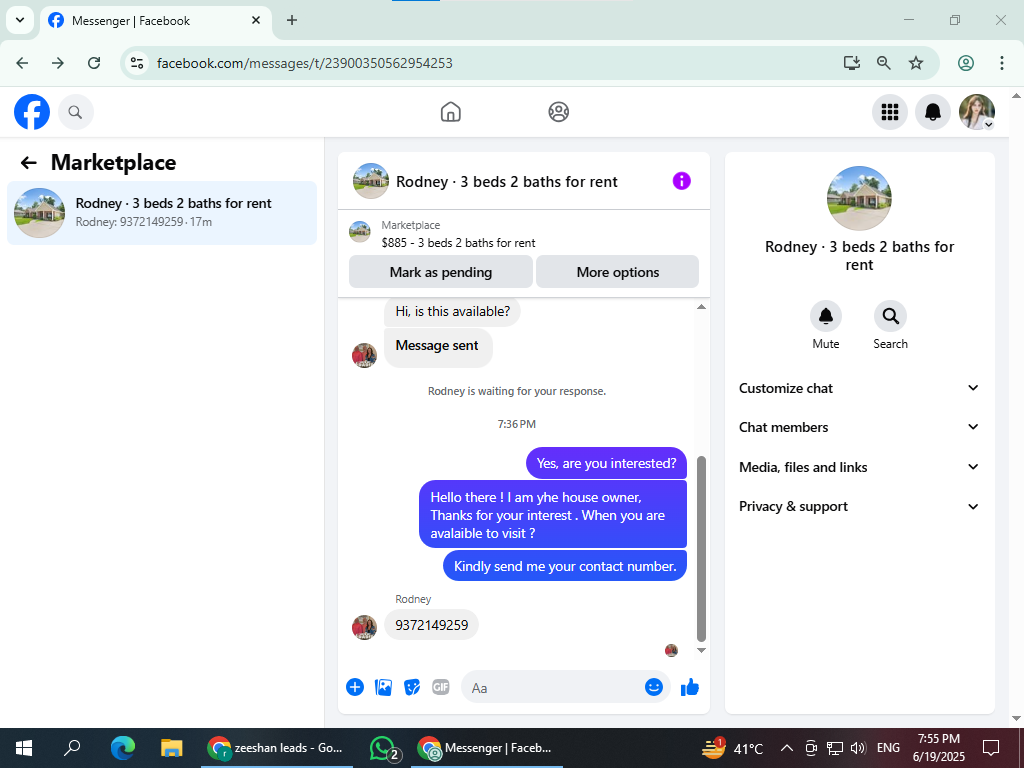Image resolution: width=1024 pixels, height=768 pixels.
Task: Click the address bar URL
Action: tap(304, 63)
